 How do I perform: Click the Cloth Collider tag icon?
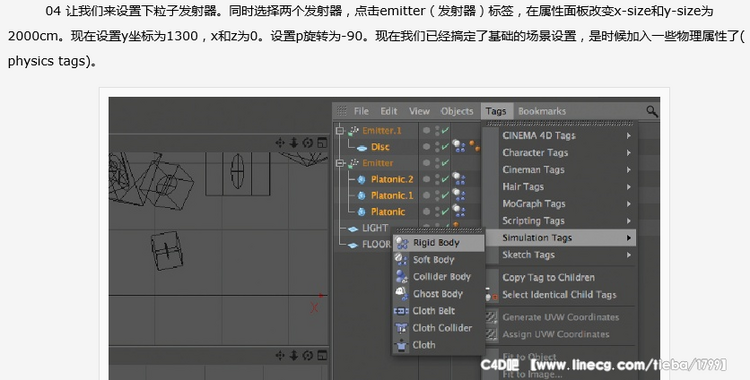point(401,328)
